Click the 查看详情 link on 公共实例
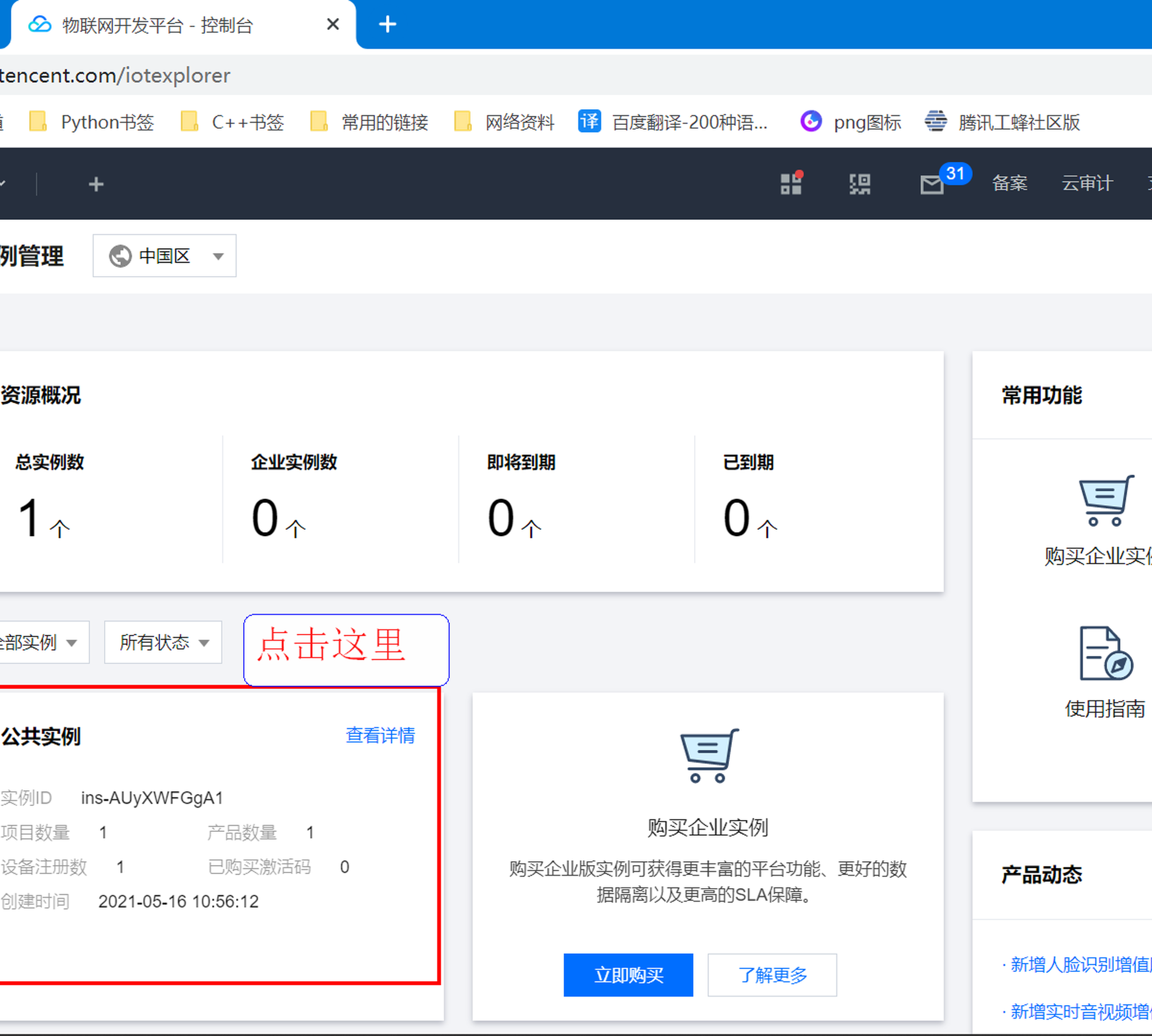 380,736
